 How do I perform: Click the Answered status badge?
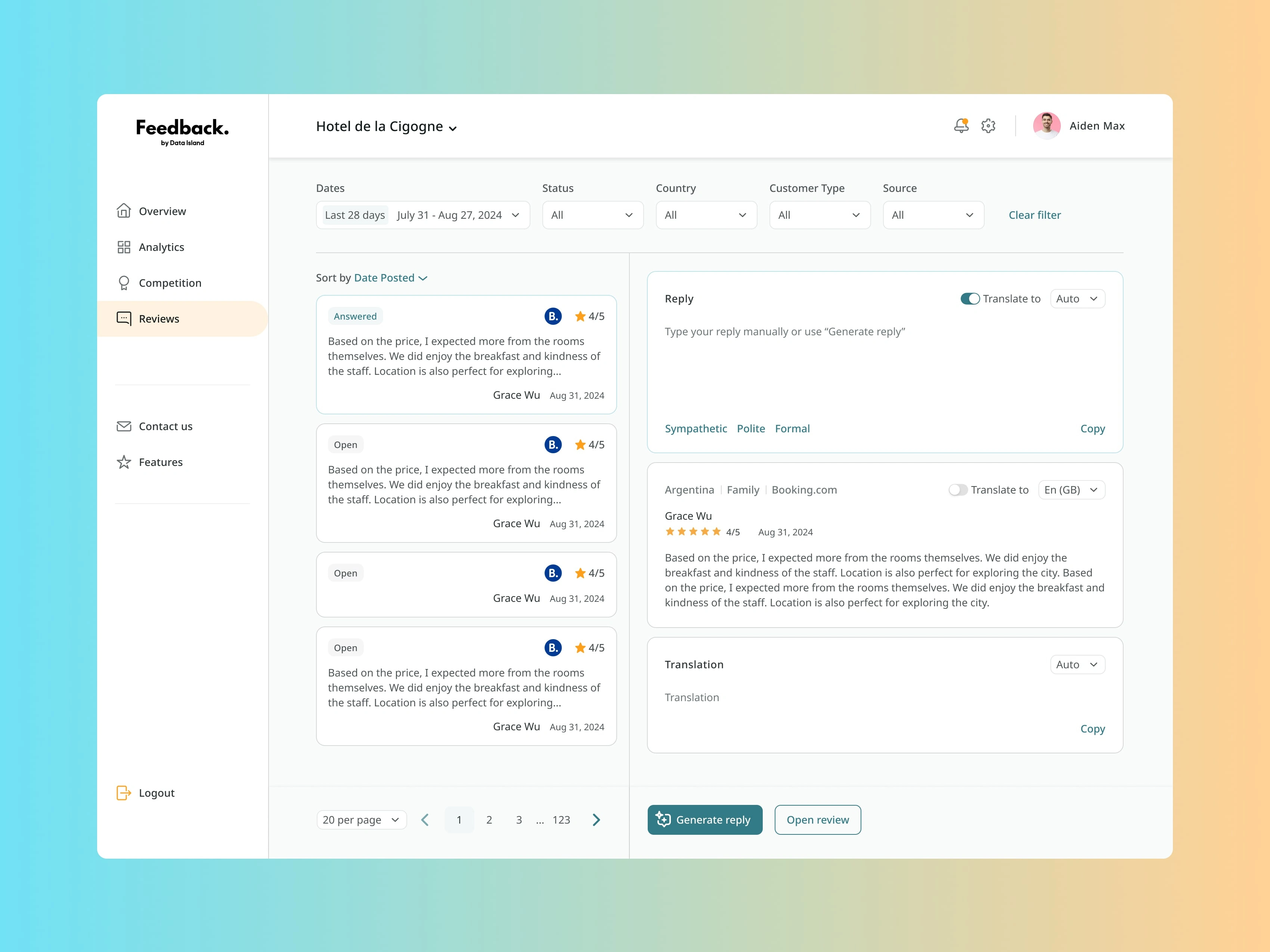pos(355,316)
